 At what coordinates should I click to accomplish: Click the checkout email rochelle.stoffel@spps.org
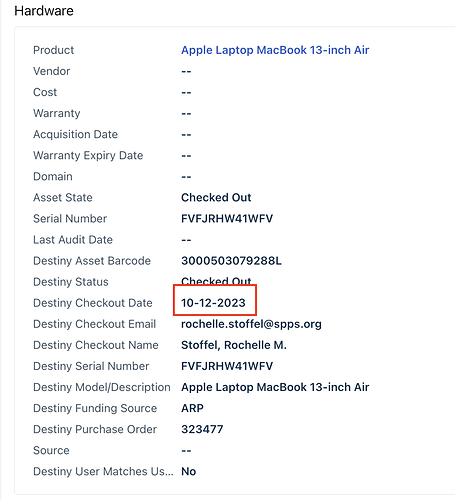pos(251,324)
